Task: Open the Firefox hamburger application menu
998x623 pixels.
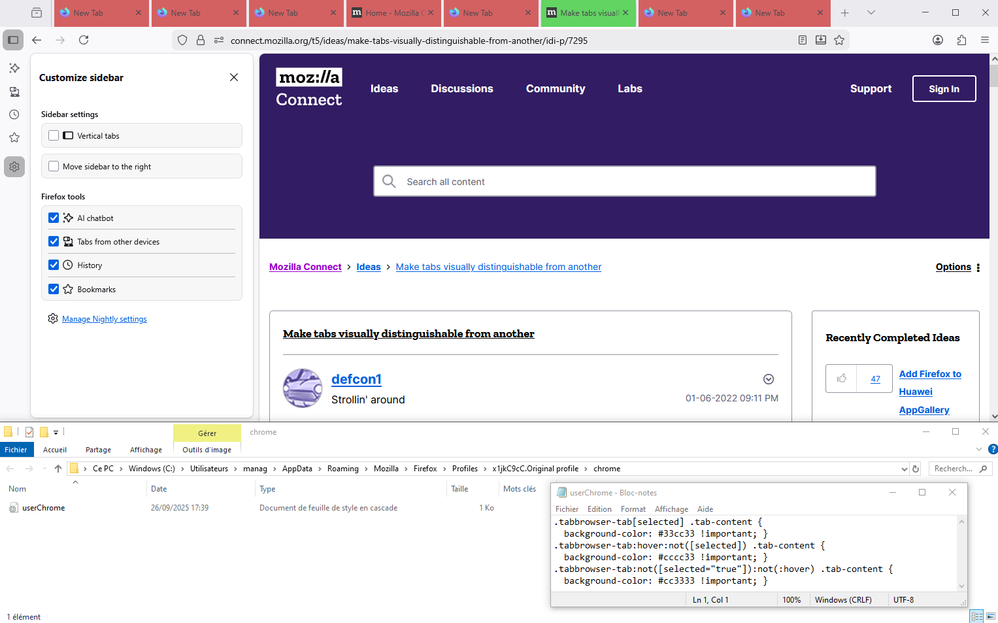Action: (x=985, y=40)
